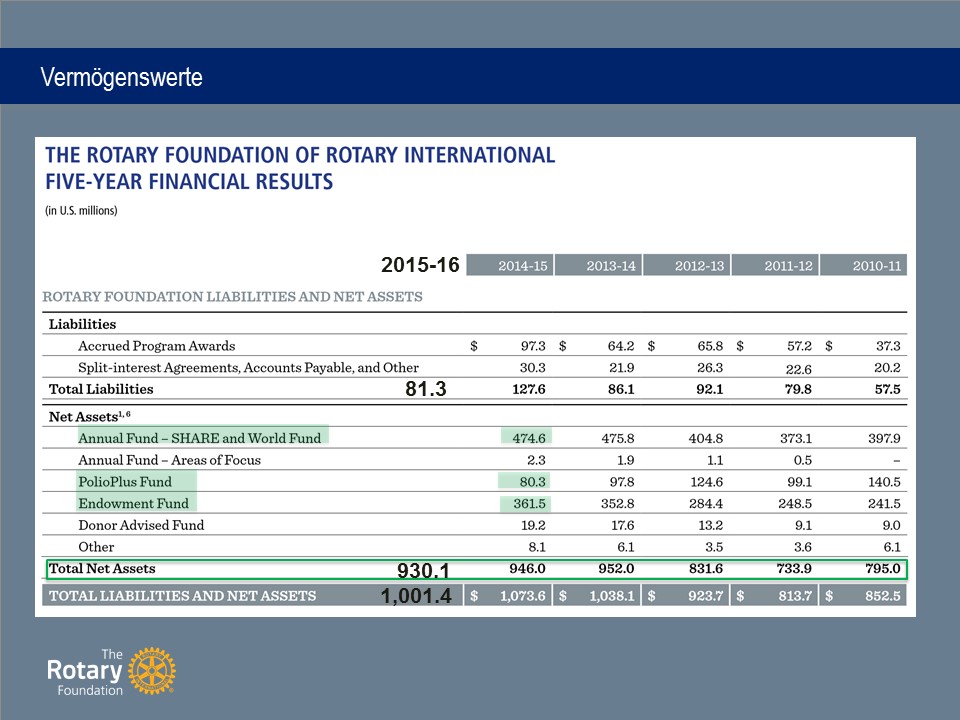Click Accrued Program Awards value "64.2"
Image resolution: width=960 pixels, height=720 pixels.
coord(621,346)
